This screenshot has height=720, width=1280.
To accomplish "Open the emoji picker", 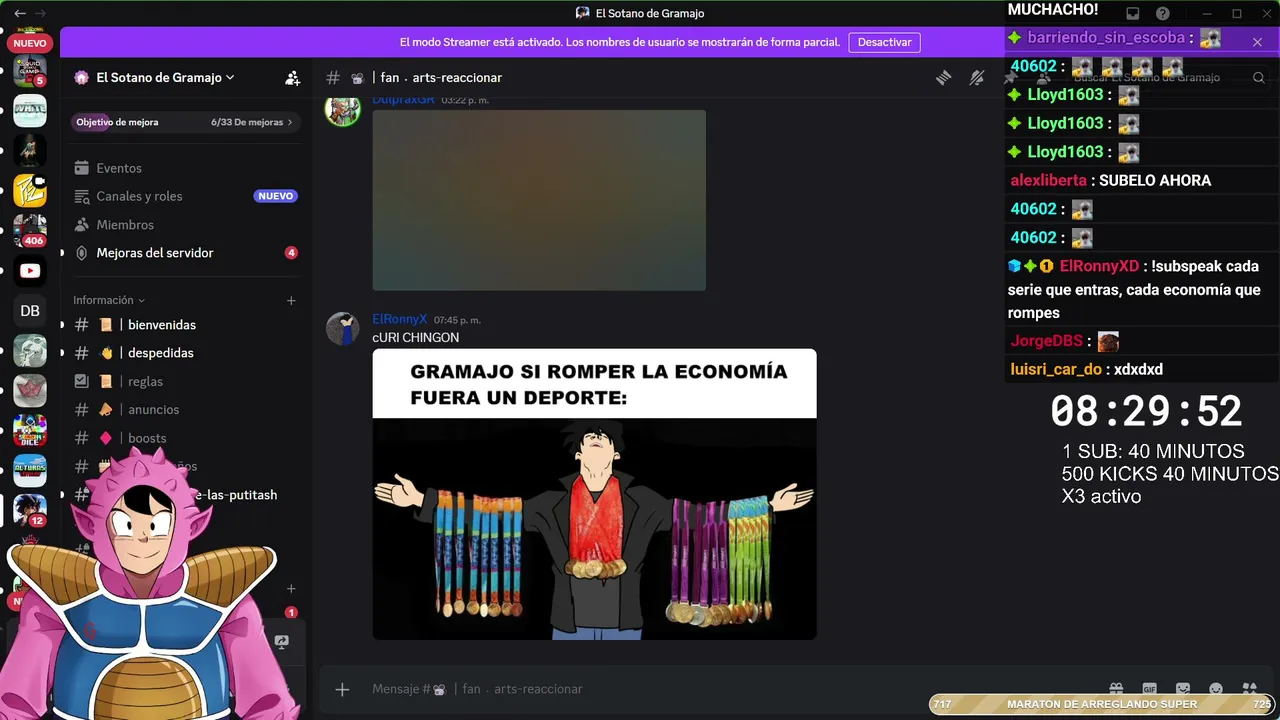I will pos(1216,689).
